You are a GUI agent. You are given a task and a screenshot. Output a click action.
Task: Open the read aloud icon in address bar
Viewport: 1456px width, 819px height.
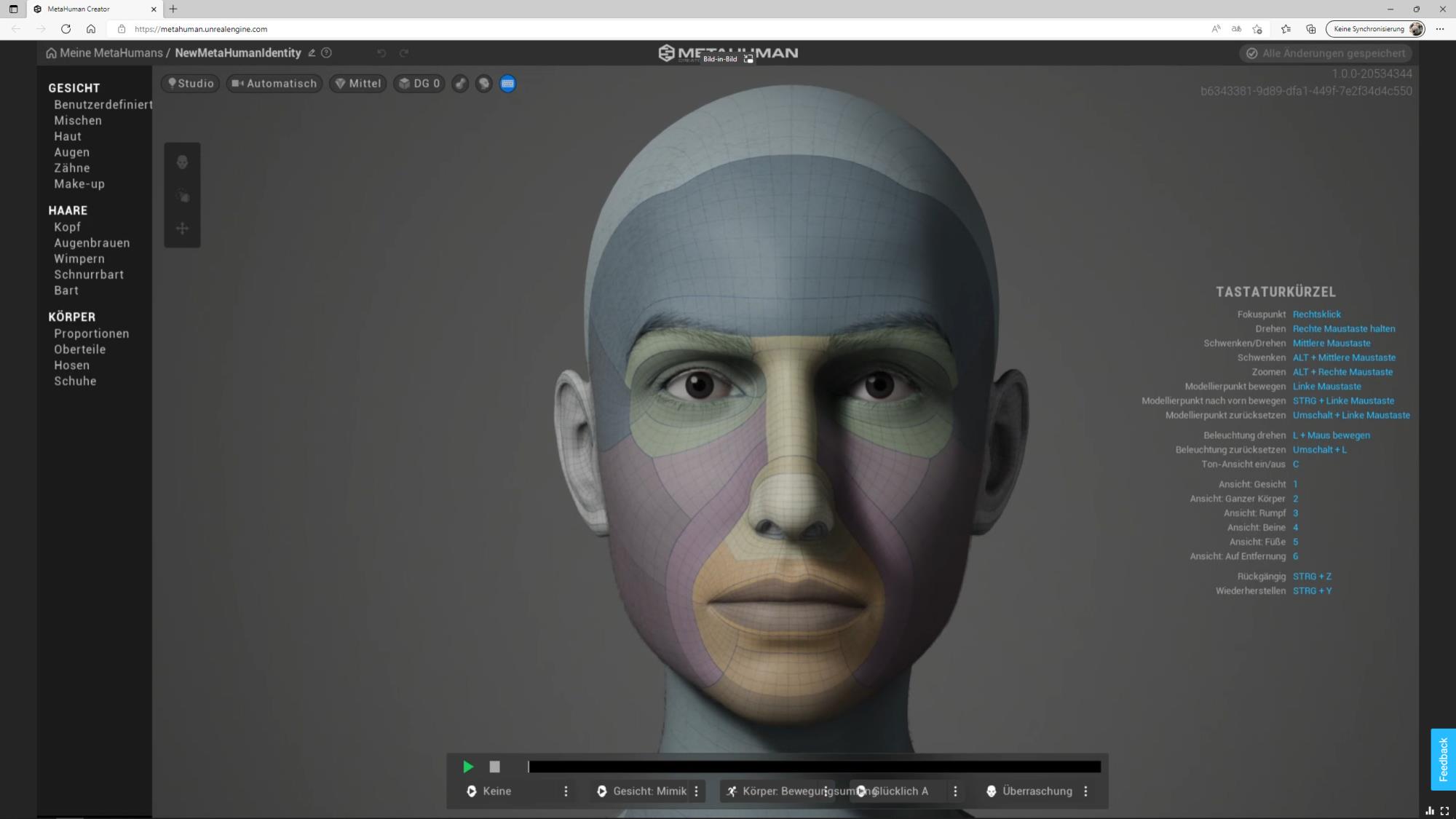pos(1216,29)
